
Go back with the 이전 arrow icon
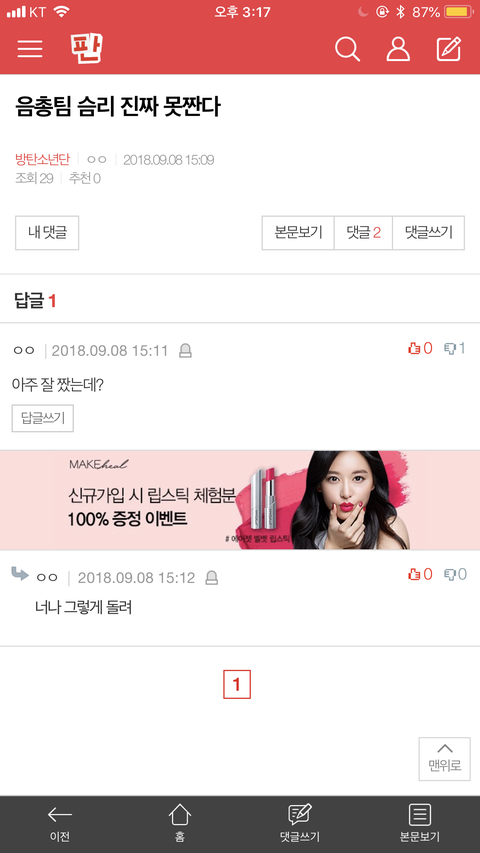[60, 814]
